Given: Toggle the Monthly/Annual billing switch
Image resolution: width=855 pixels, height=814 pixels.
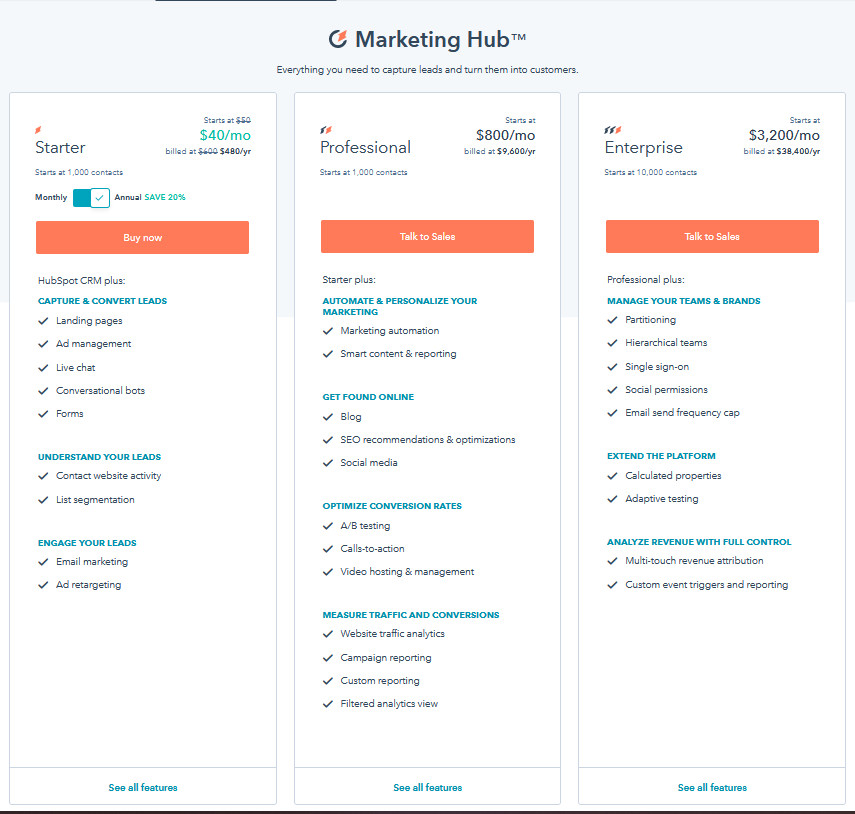Looking at the screenshot, I should click(x=91, y=197).
